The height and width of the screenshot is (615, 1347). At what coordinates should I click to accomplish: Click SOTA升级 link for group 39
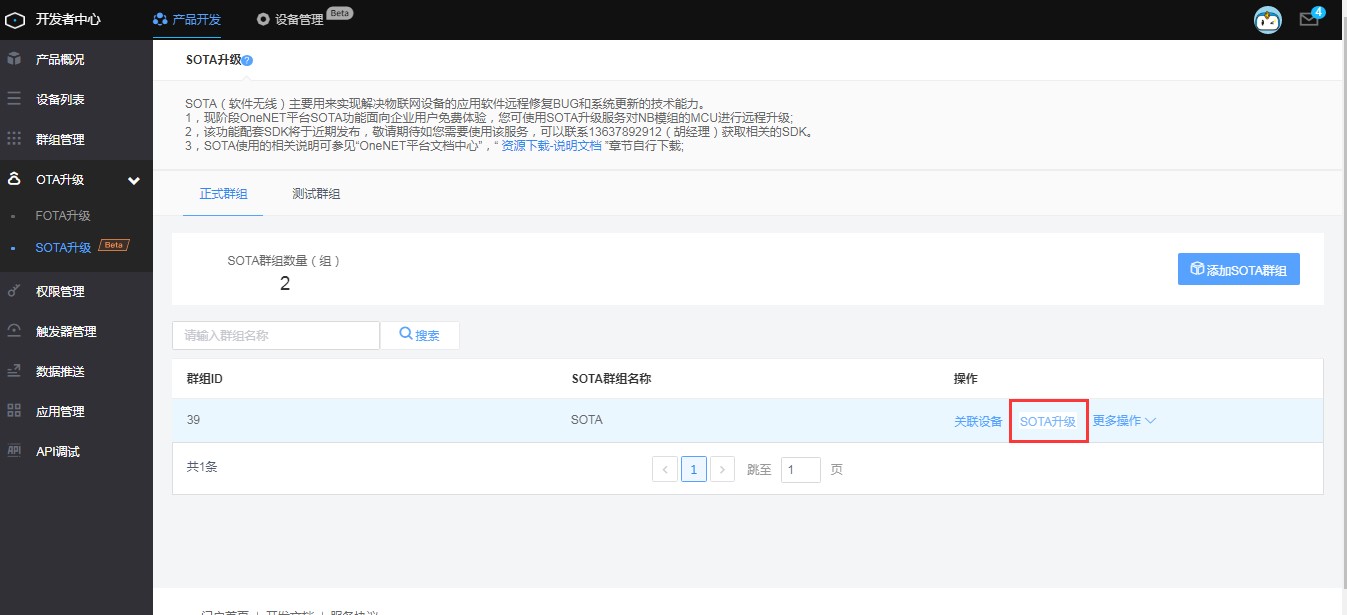pyautogui.click(x=1048, y=421)
